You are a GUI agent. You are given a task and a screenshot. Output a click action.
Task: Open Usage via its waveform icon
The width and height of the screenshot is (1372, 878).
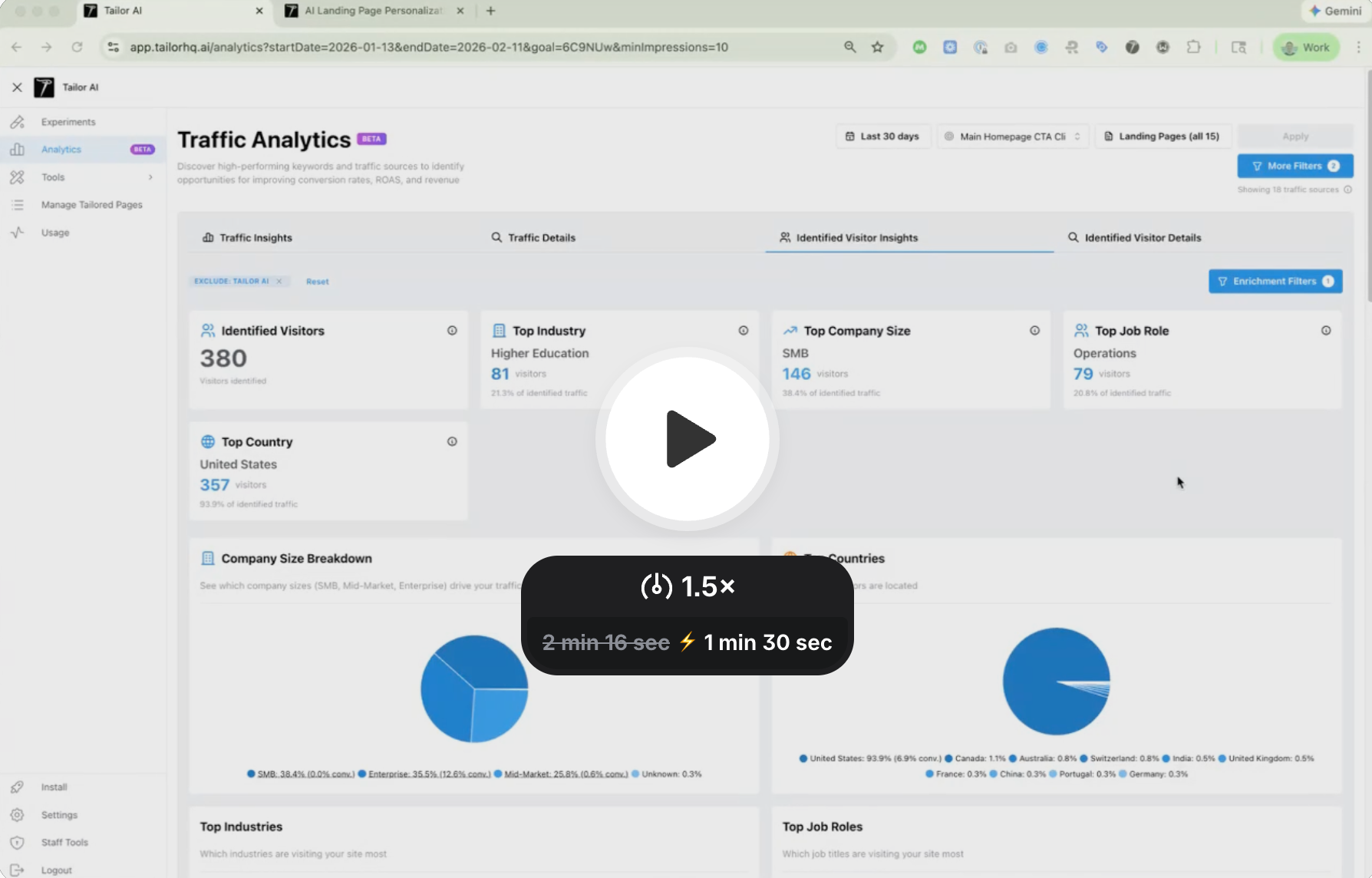click(18, 233)
